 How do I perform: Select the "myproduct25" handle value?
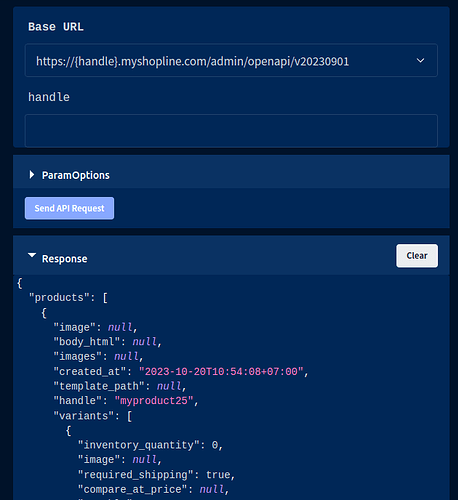point(154,400)
